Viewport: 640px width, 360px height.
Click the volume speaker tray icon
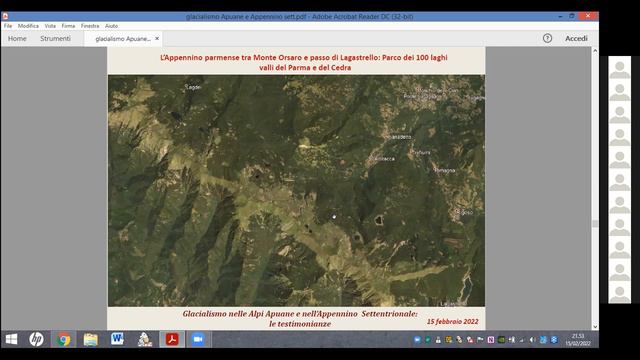click(533, 340)
